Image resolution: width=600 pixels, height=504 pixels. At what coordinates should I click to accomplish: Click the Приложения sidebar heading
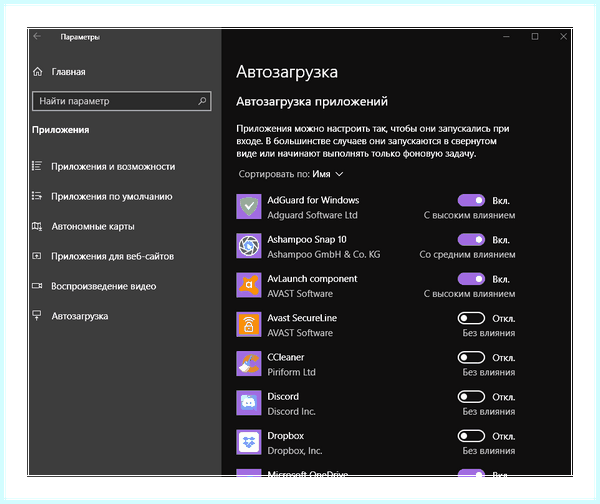click(x=60, y=130)
